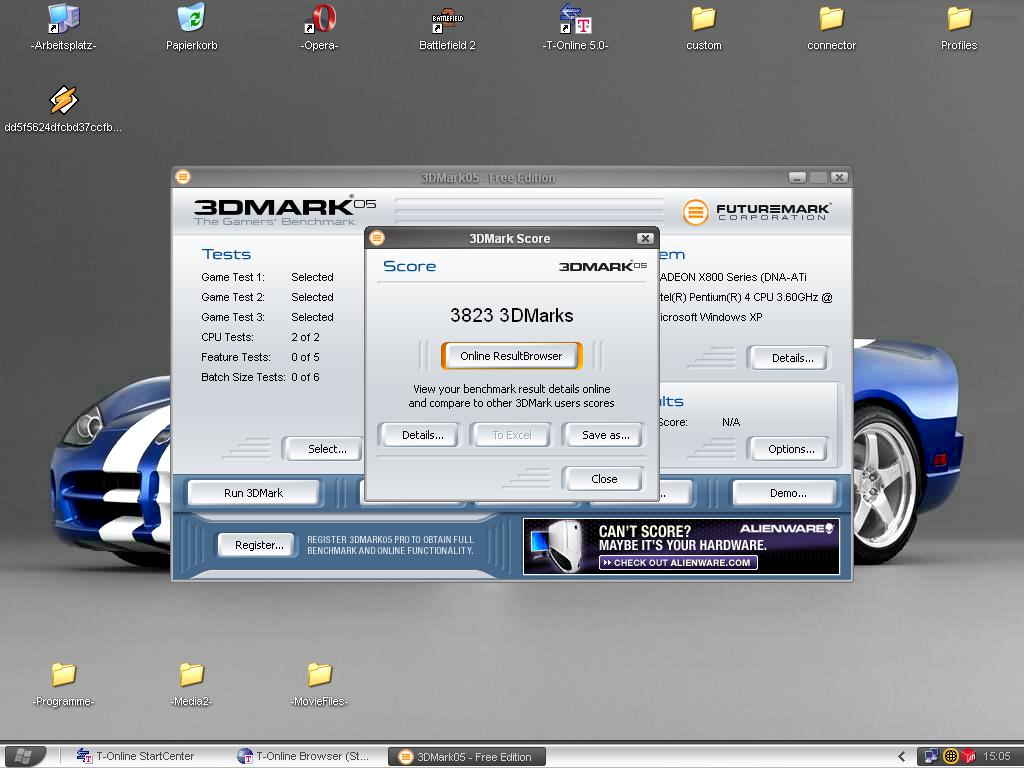
Task: Click the Game Test 2: label
Action: [232, 297]
